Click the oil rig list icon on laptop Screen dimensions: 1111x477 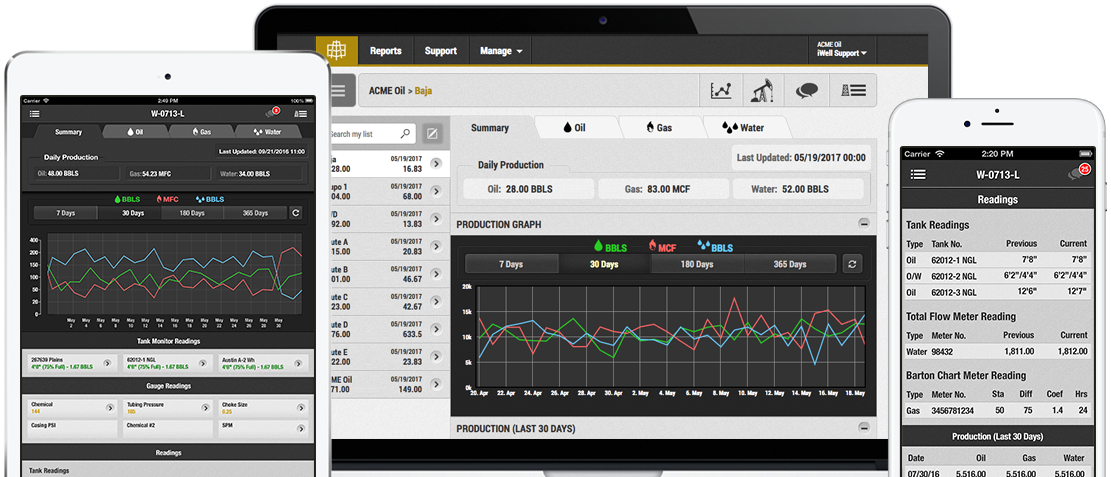pyautogui.click(x=852, y=91)
